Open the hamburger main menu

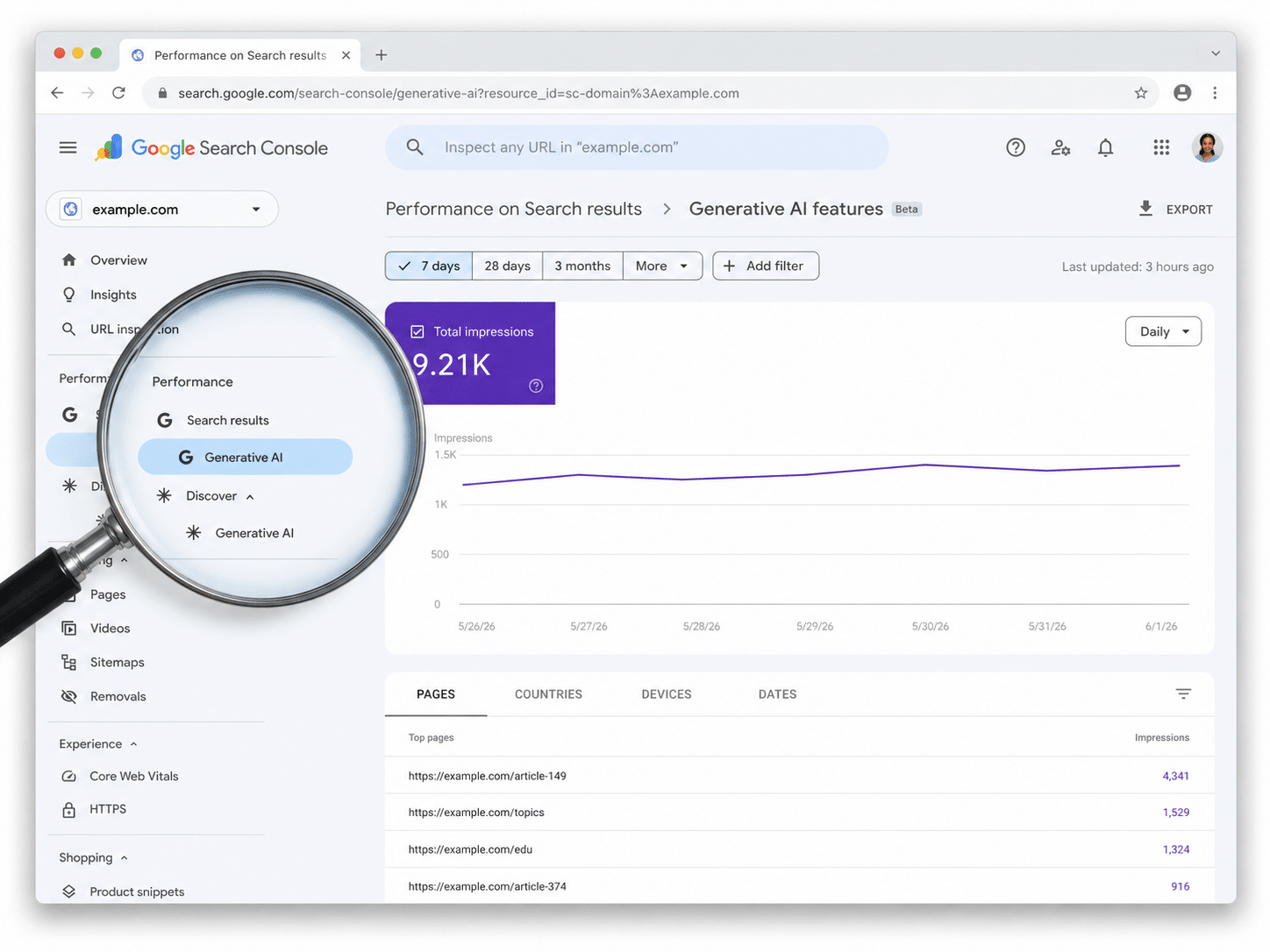[68, 147]
